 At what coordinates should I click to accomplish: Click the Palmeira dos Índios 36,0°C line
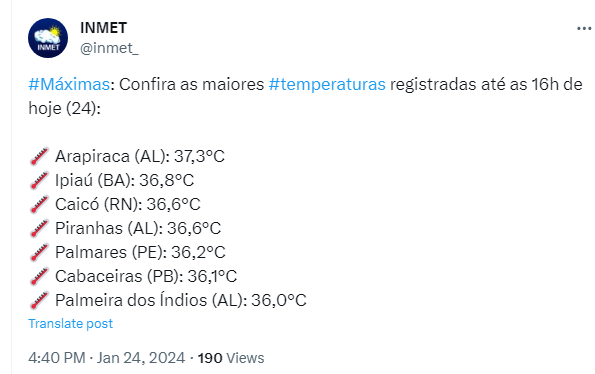181,300
